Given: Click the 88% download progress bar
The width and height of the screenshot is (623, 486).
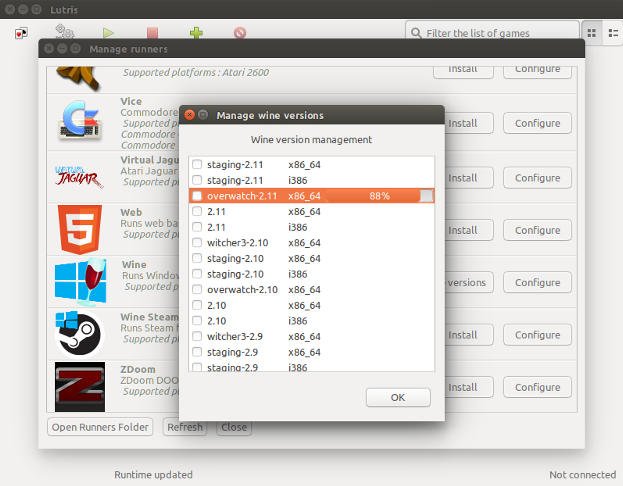Looking at the screenshot, I should tap(379, 196).
